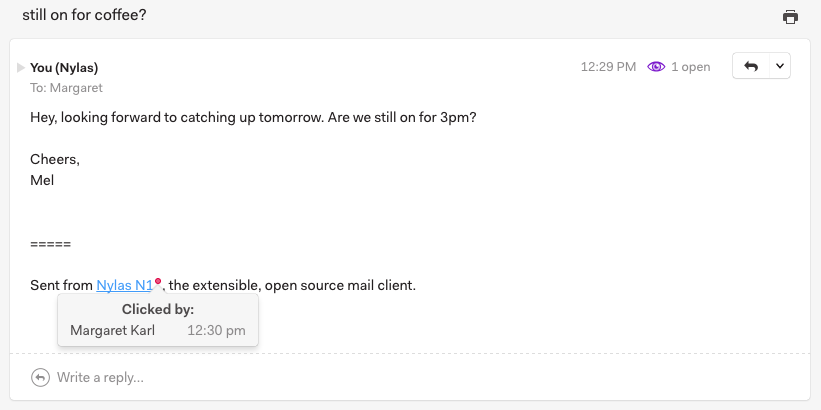Select Margaret Karl in Clicked by popover

[x=113, y=330]
